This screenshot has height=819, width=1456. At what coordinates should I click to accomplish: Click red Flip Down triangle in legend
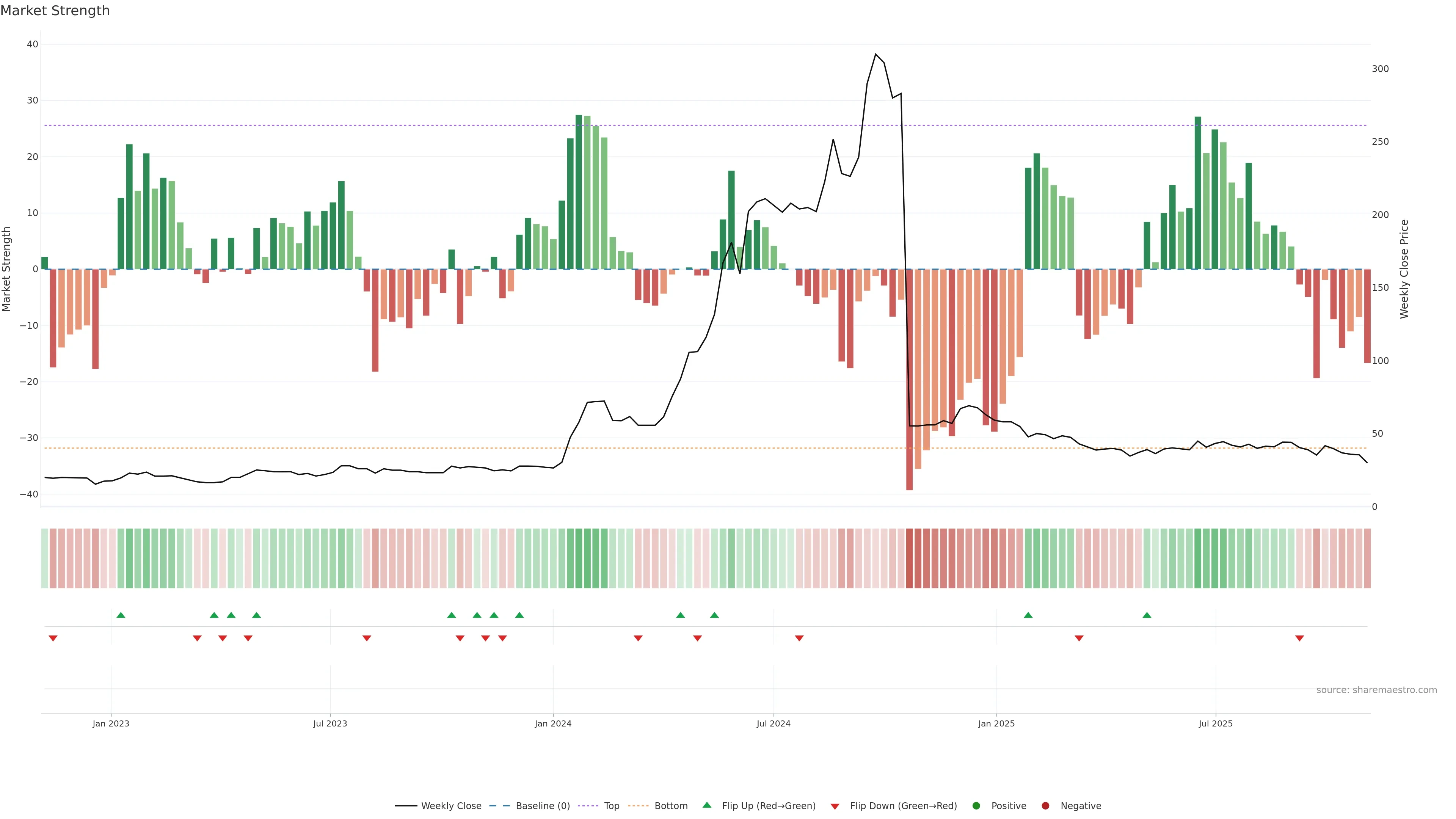(834, 806)
